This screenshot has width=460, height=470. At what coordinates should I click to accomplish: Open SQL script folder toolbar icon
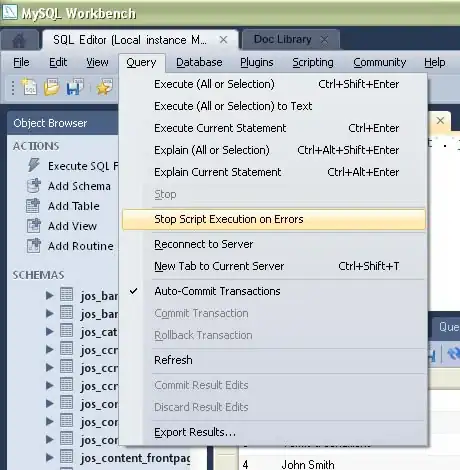pyautogui.click(x=52, y=87)
